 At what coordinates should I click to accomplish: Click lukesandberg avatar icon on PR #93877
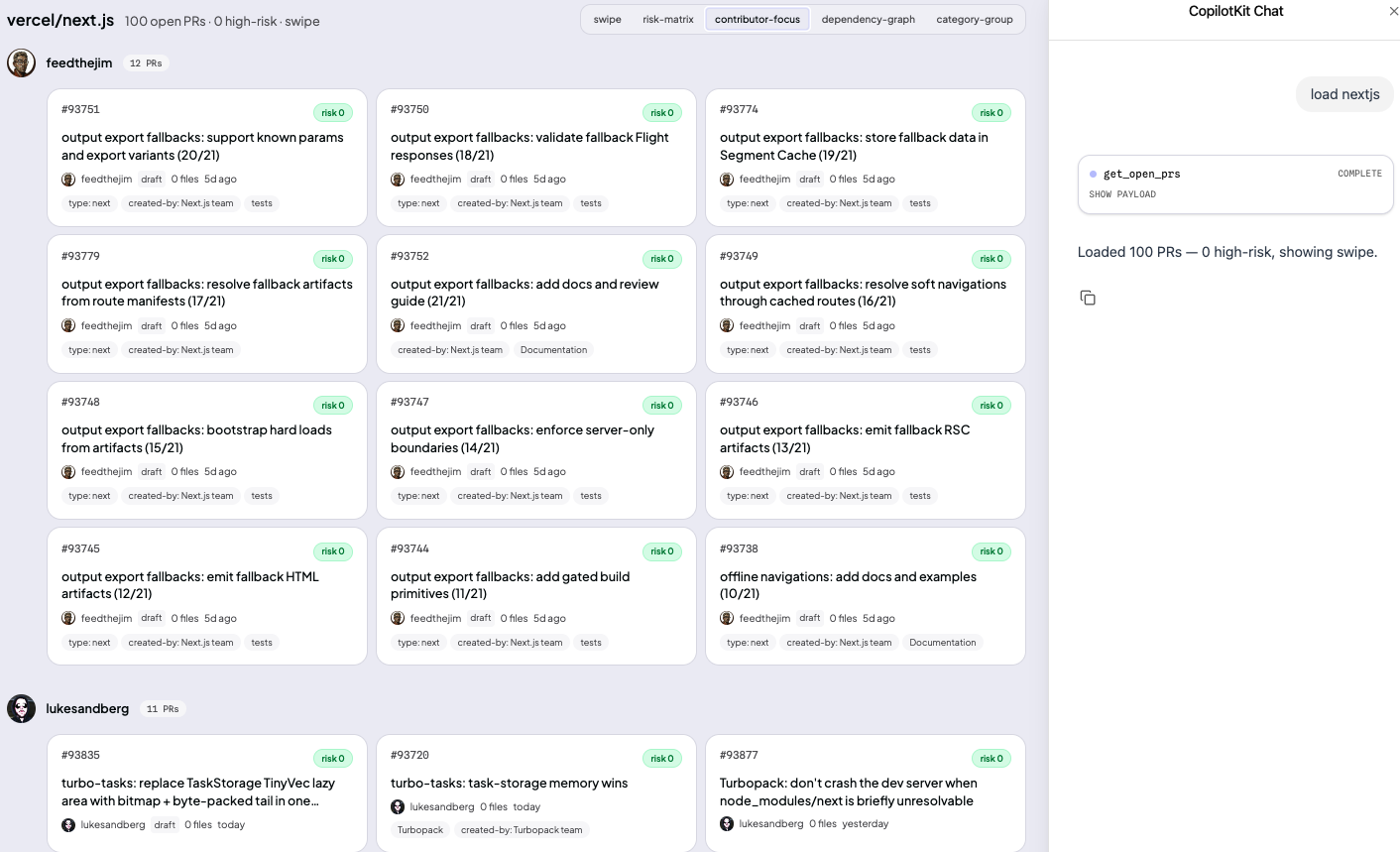[x=727, y=824]
